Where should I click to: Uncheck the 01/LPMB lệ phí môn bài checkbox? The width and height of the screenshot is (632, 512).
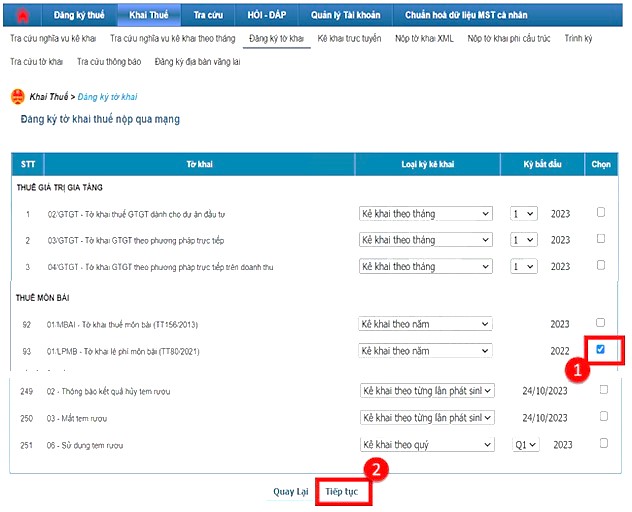click(x=600, y=350)
